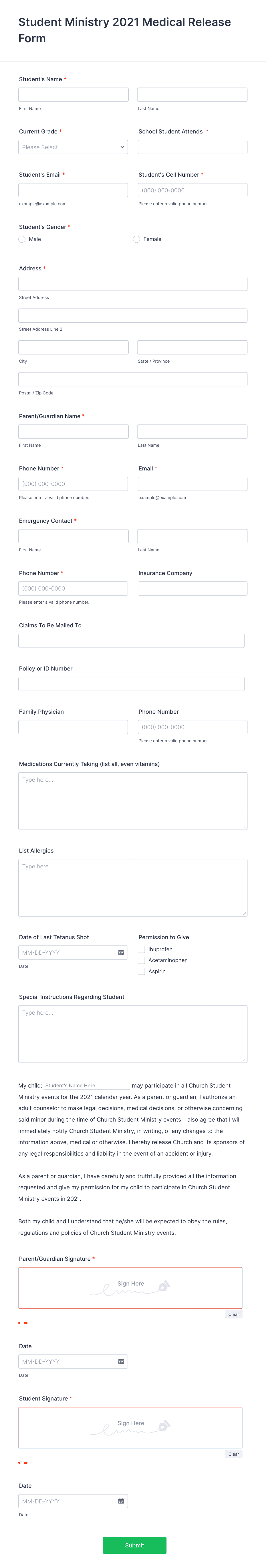This screenshot has width=266, height=1568.
Task: Check the Ibuprofen permission box
Action: 141,949
